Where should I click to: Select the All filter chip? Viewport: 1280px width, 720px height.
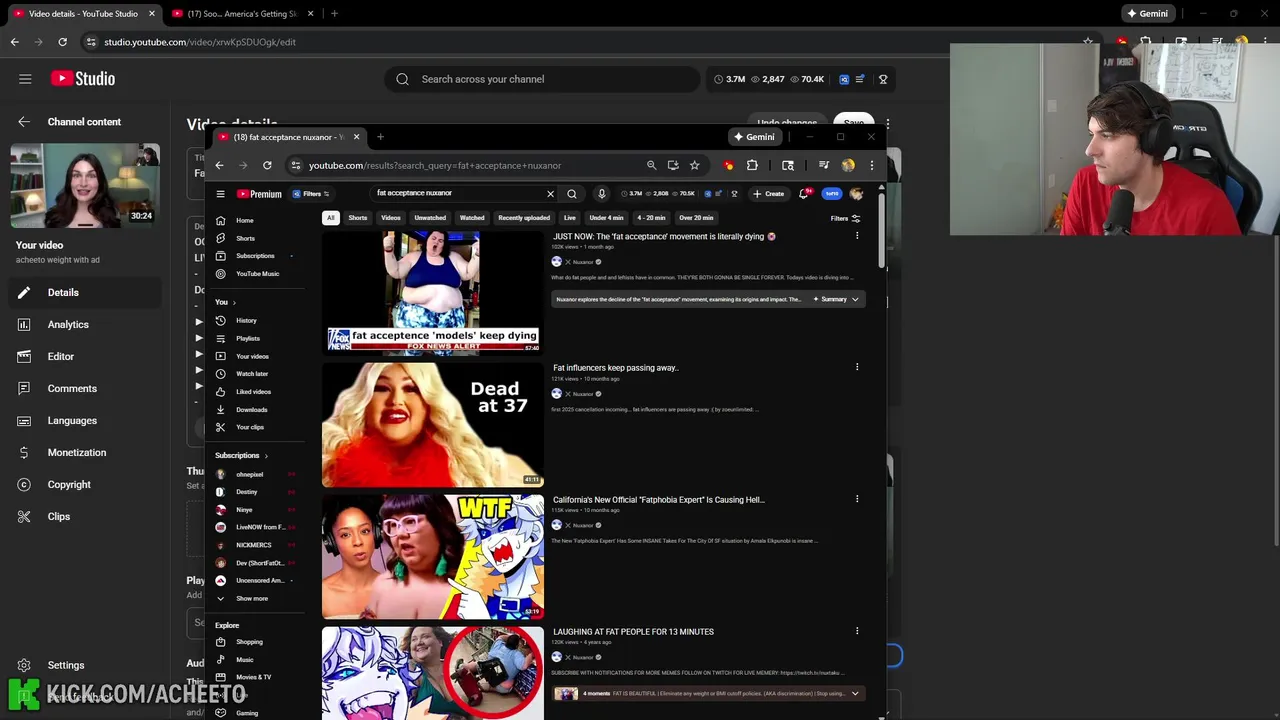(330, 218)
